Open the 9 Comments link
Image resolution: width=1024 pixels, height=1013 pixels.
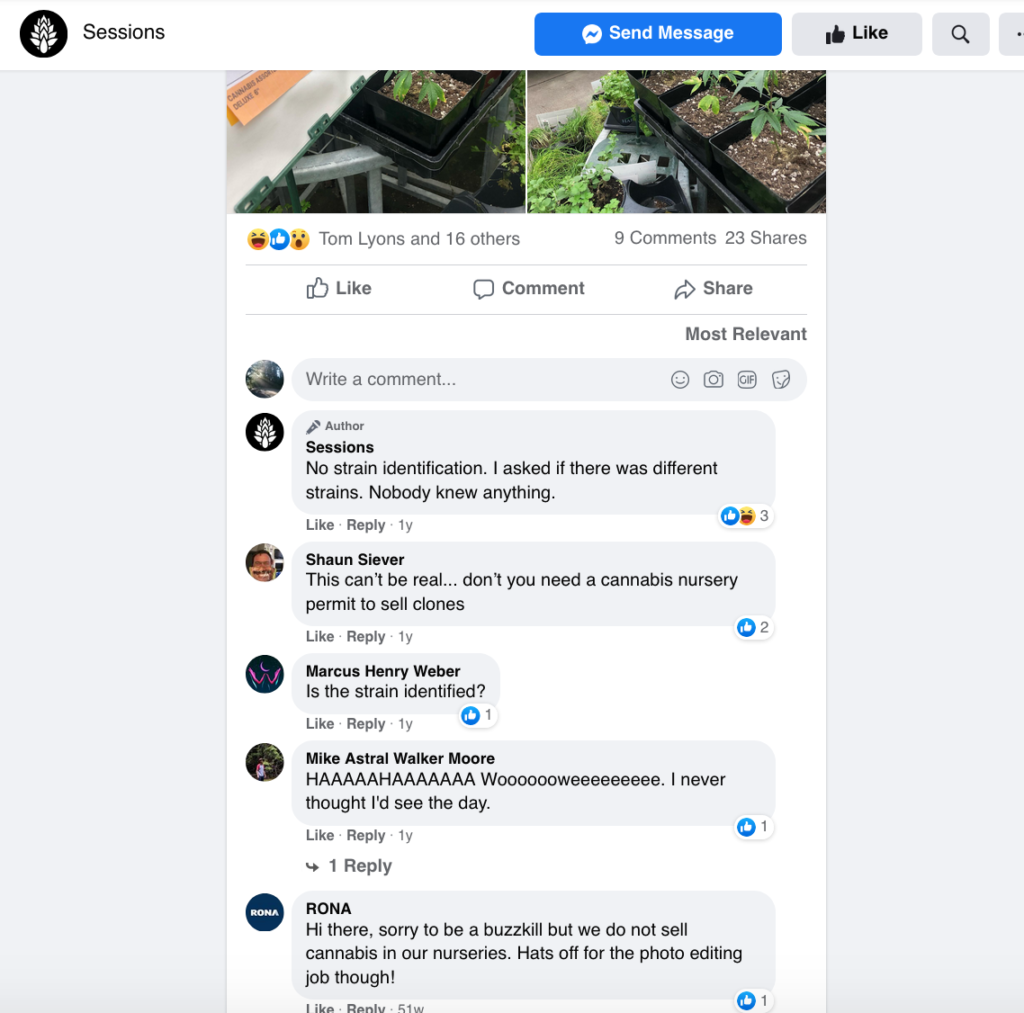pyautogui.click(x=665, y=238)
